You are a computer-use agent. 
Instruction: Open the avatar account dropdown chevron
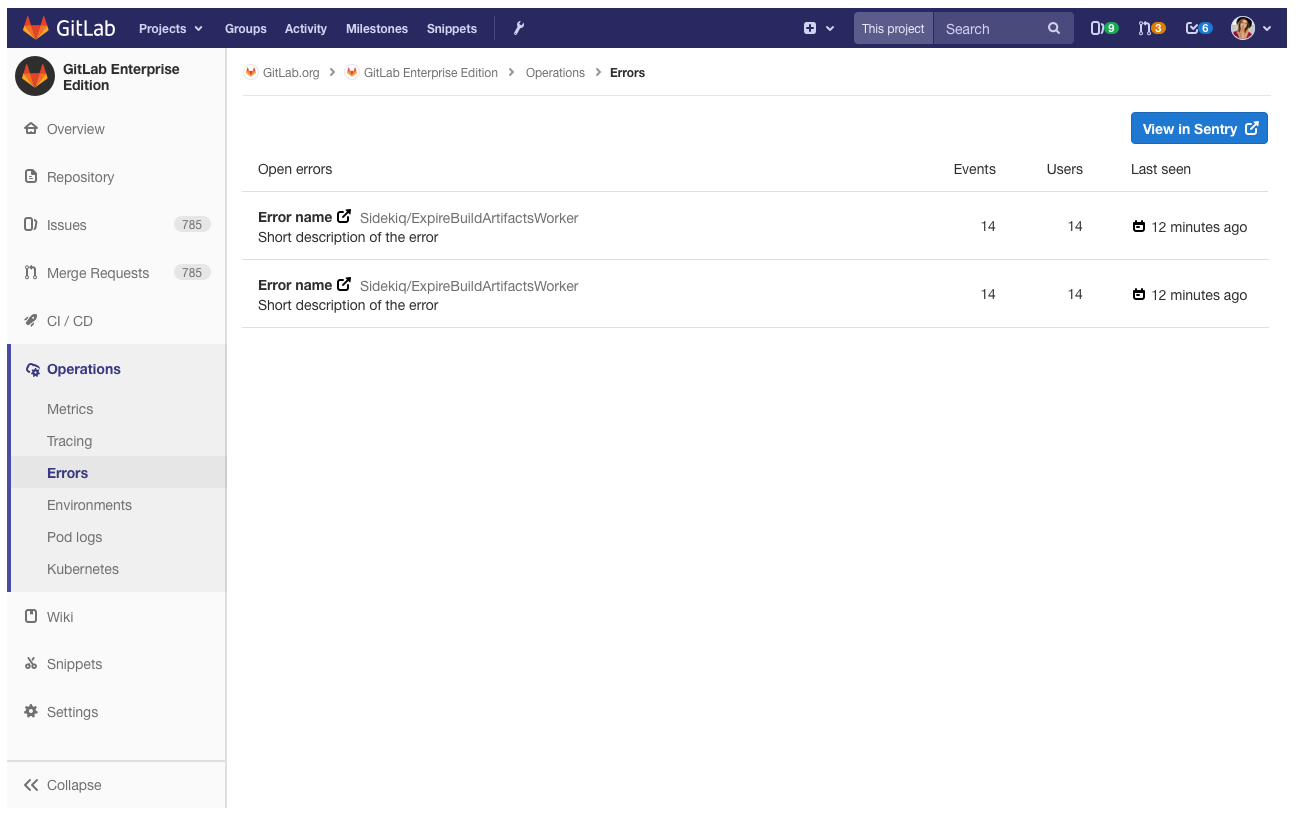tap(1267, 28)
